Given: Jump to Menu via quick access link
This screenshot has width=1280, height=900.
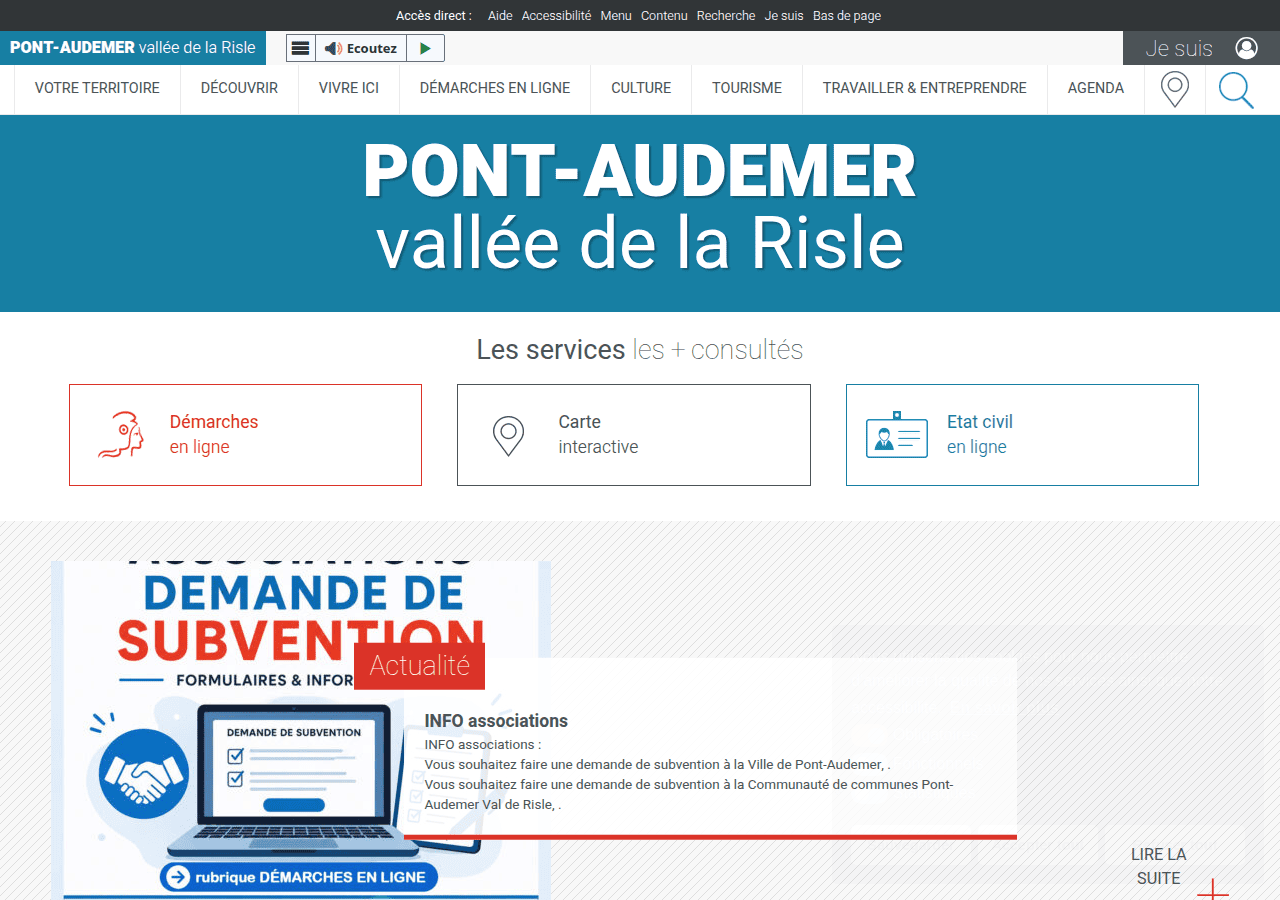Looking at the screenshot, I should click(x=616, y=16).
